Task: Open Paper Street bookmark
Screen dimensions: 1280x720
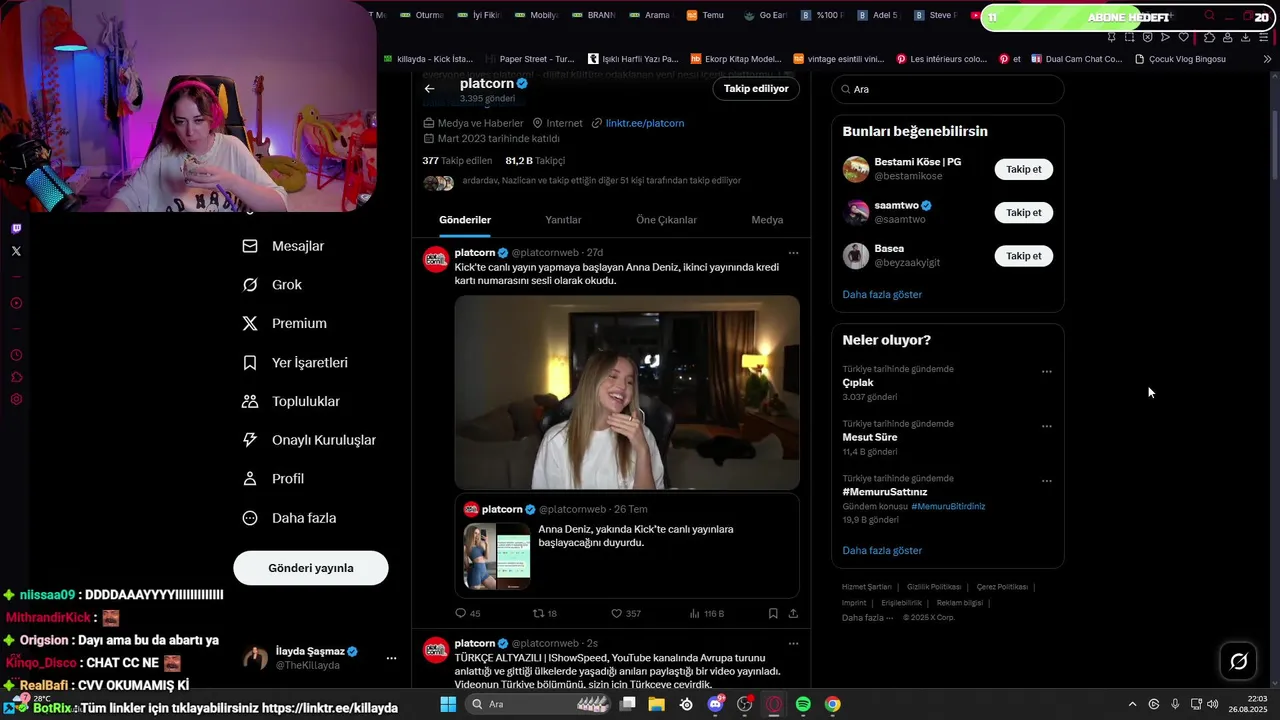Action: pos(529,59)
